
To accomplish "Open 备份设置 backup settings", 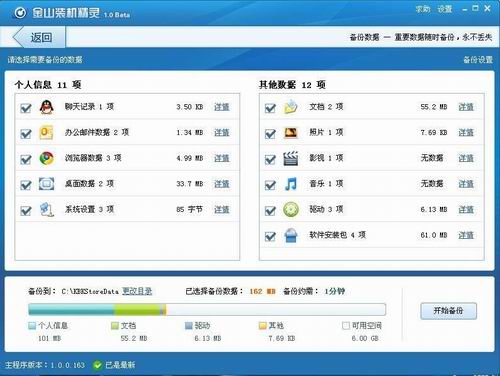I will coord(478,60).
